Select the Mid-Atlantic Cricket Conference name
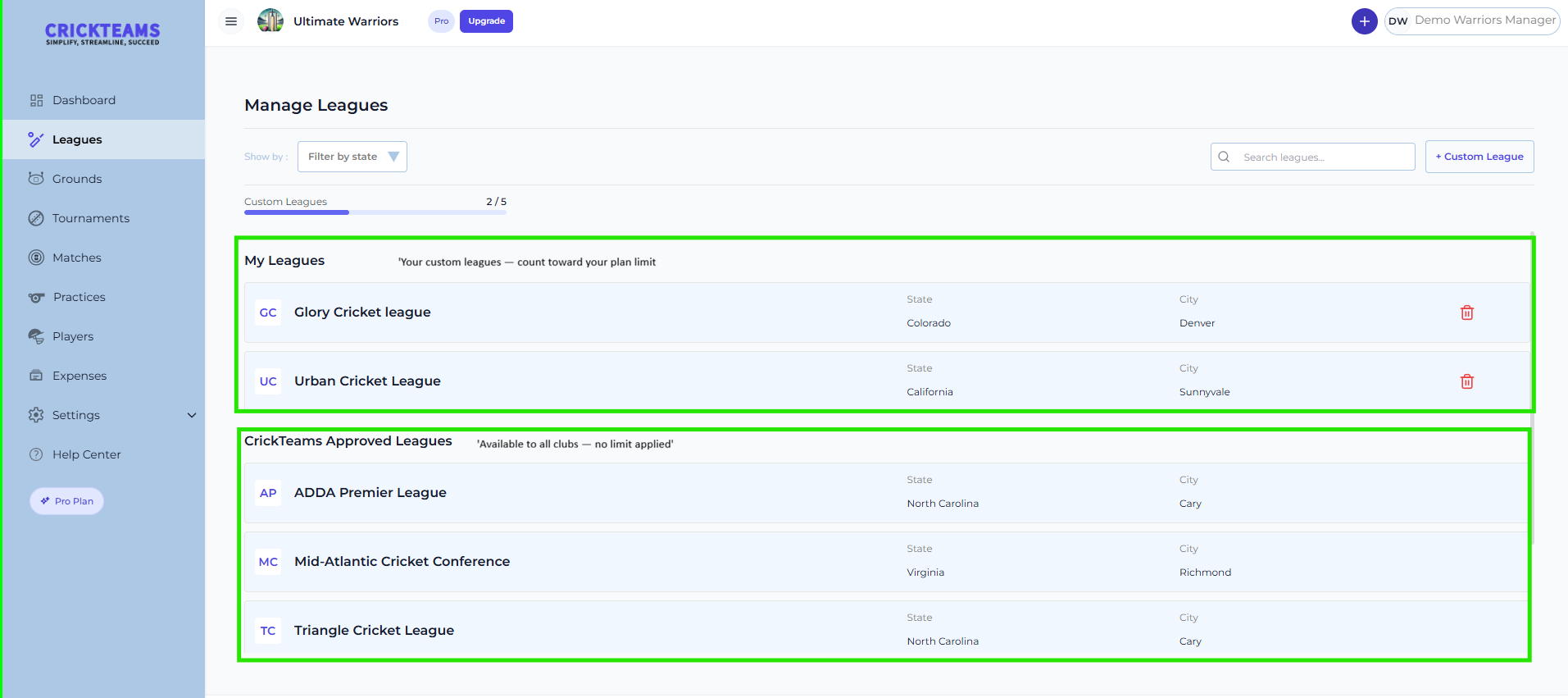1568x698 pixels. 402,562
